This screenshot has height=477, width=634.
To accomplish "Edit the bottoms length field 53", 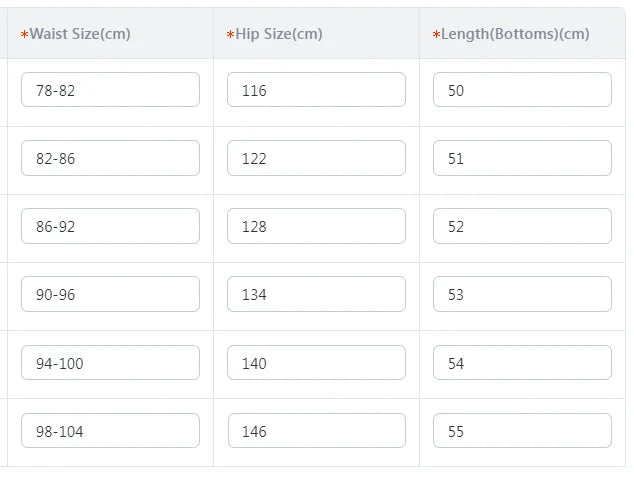I will 522,294.
